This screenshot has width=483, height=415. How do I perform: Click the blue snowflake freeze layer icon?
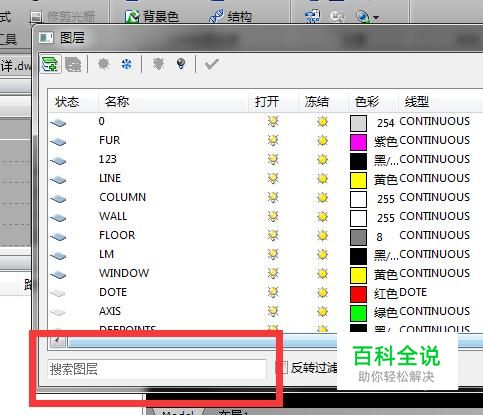click(x=127, y=64)
